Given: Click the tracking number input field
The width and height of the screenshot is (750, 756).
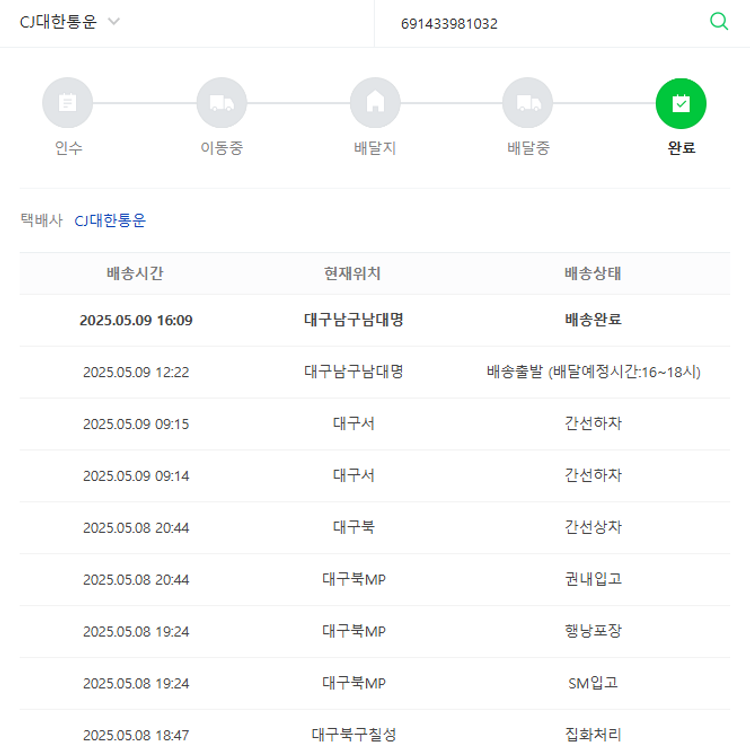Looking at the screenshot, I should [540, 23].
